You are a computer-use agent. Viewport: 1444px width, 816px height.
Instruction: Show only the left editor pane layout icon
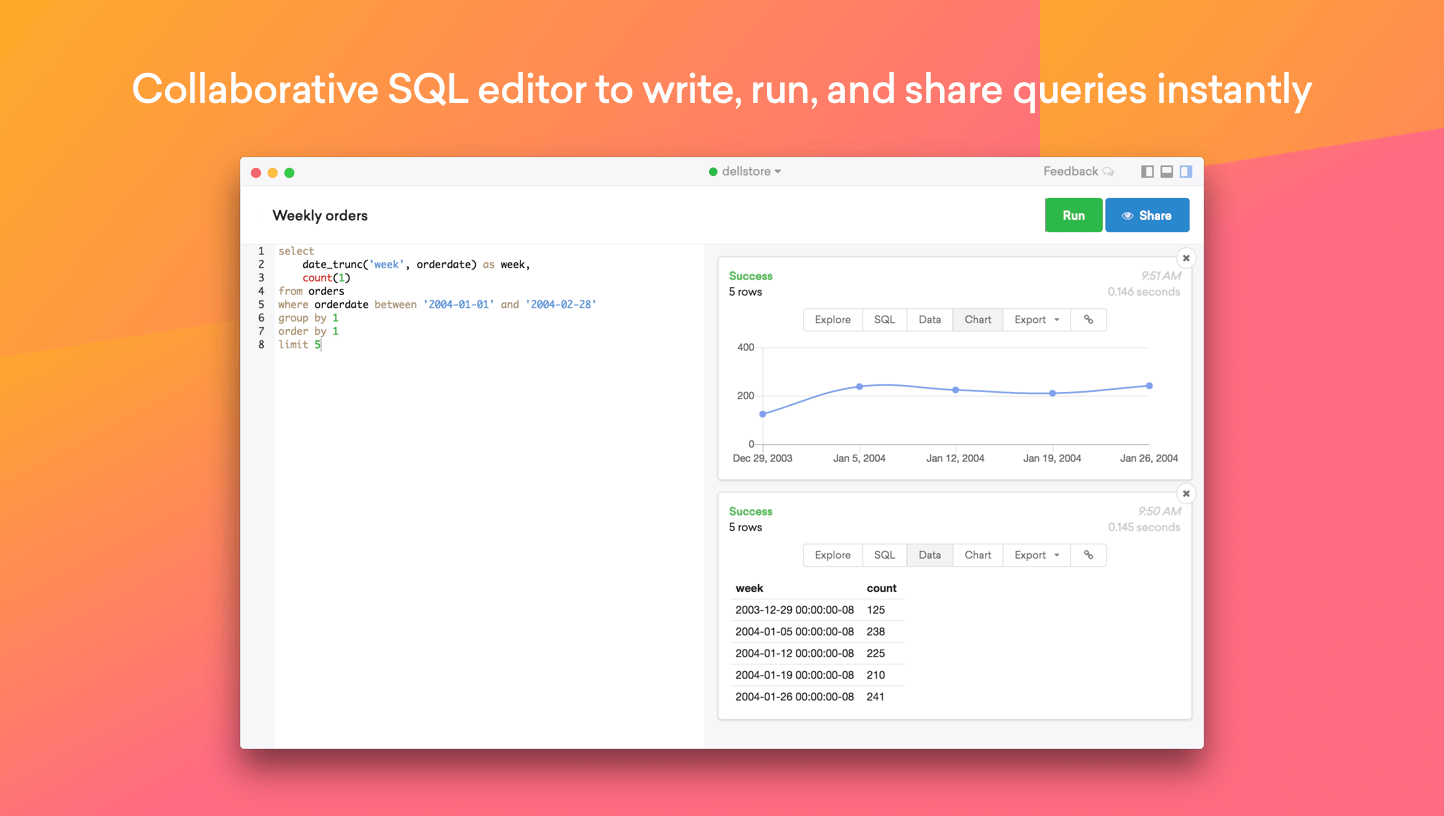click(1148, 172)
